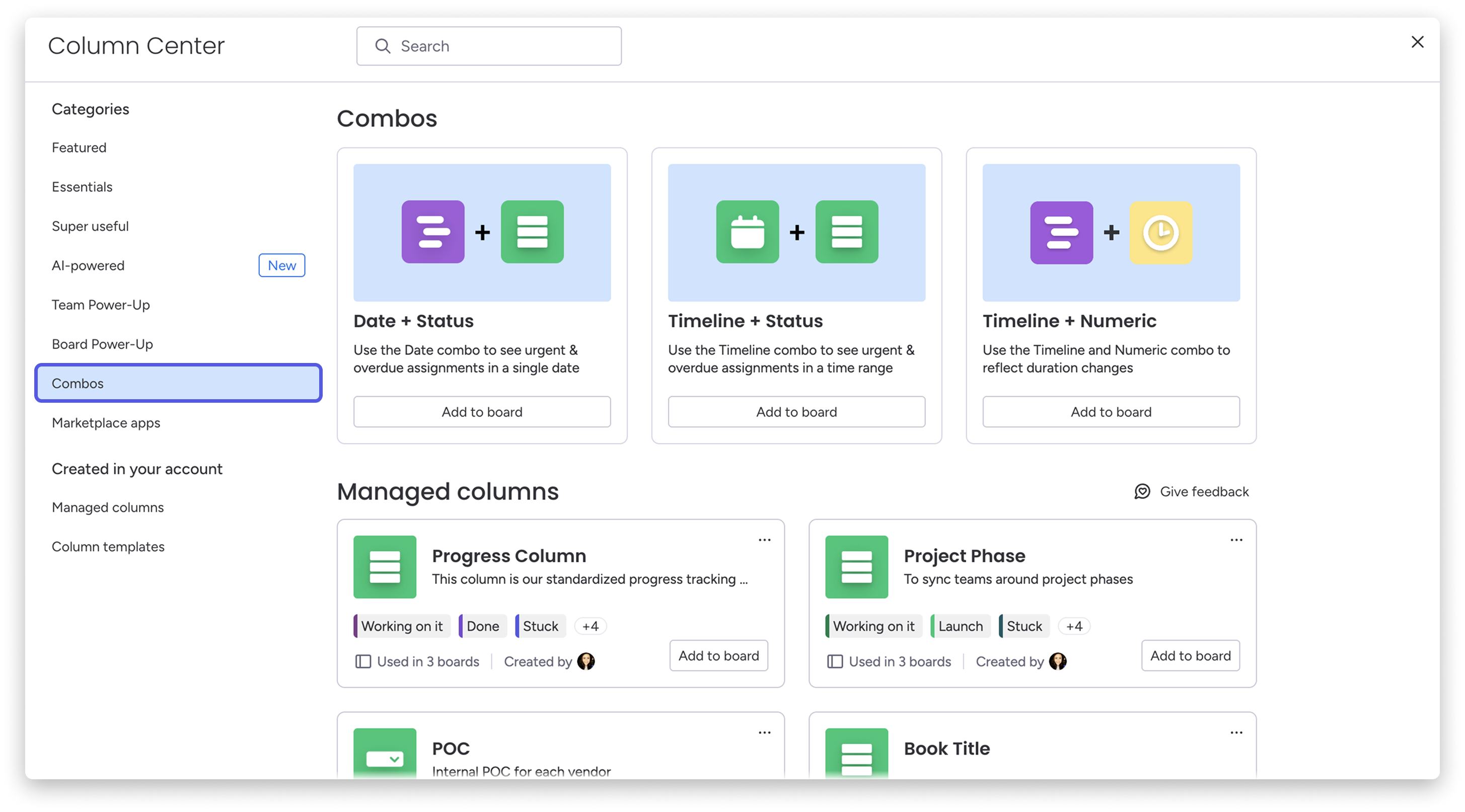This screenshot has width=1465, height=812.
Task: Click the Project Phase green column icon
Action: tap(856, 567)
